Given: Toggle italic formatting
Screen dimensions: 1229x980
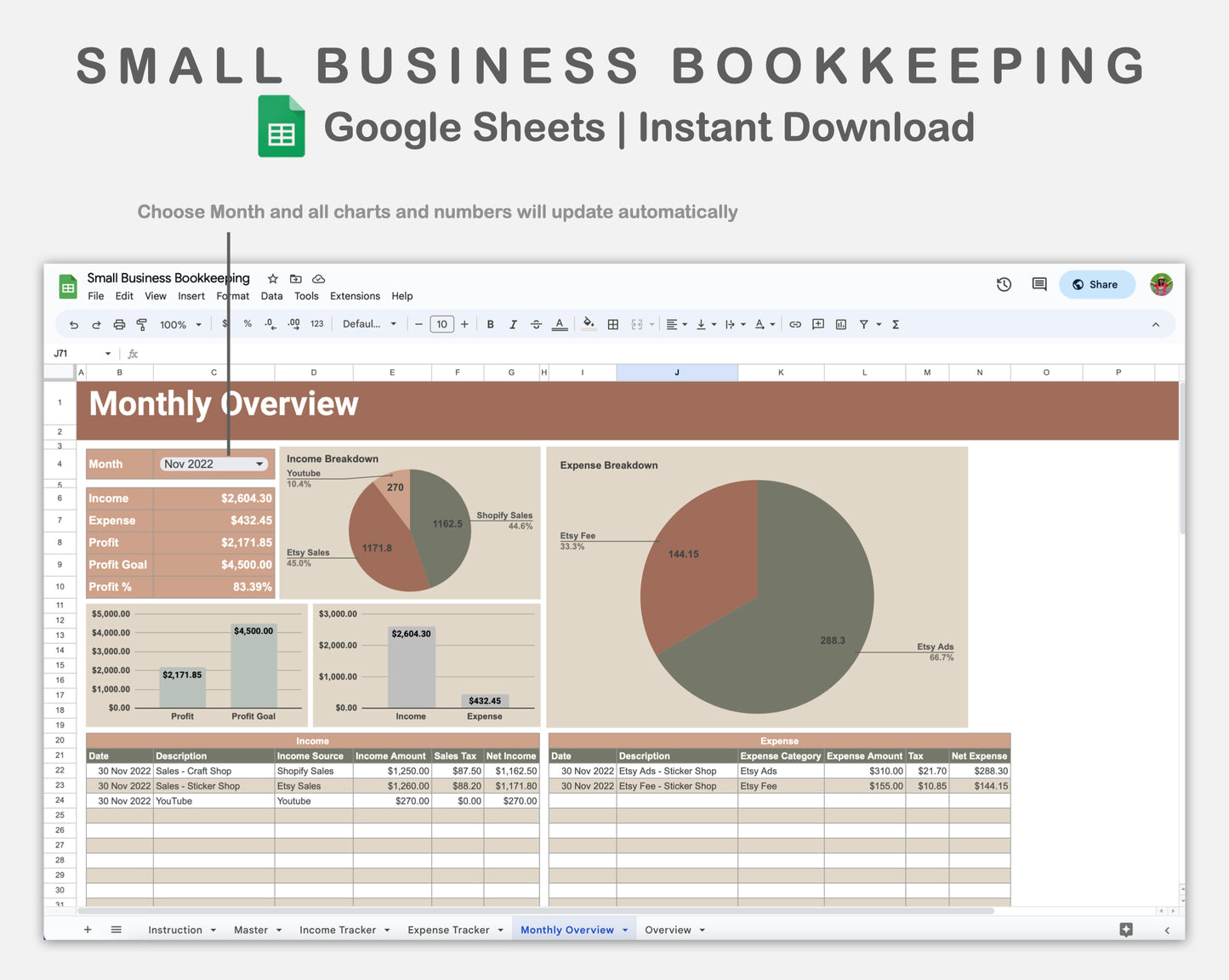Looking at the screenshot, I should 514,324.
